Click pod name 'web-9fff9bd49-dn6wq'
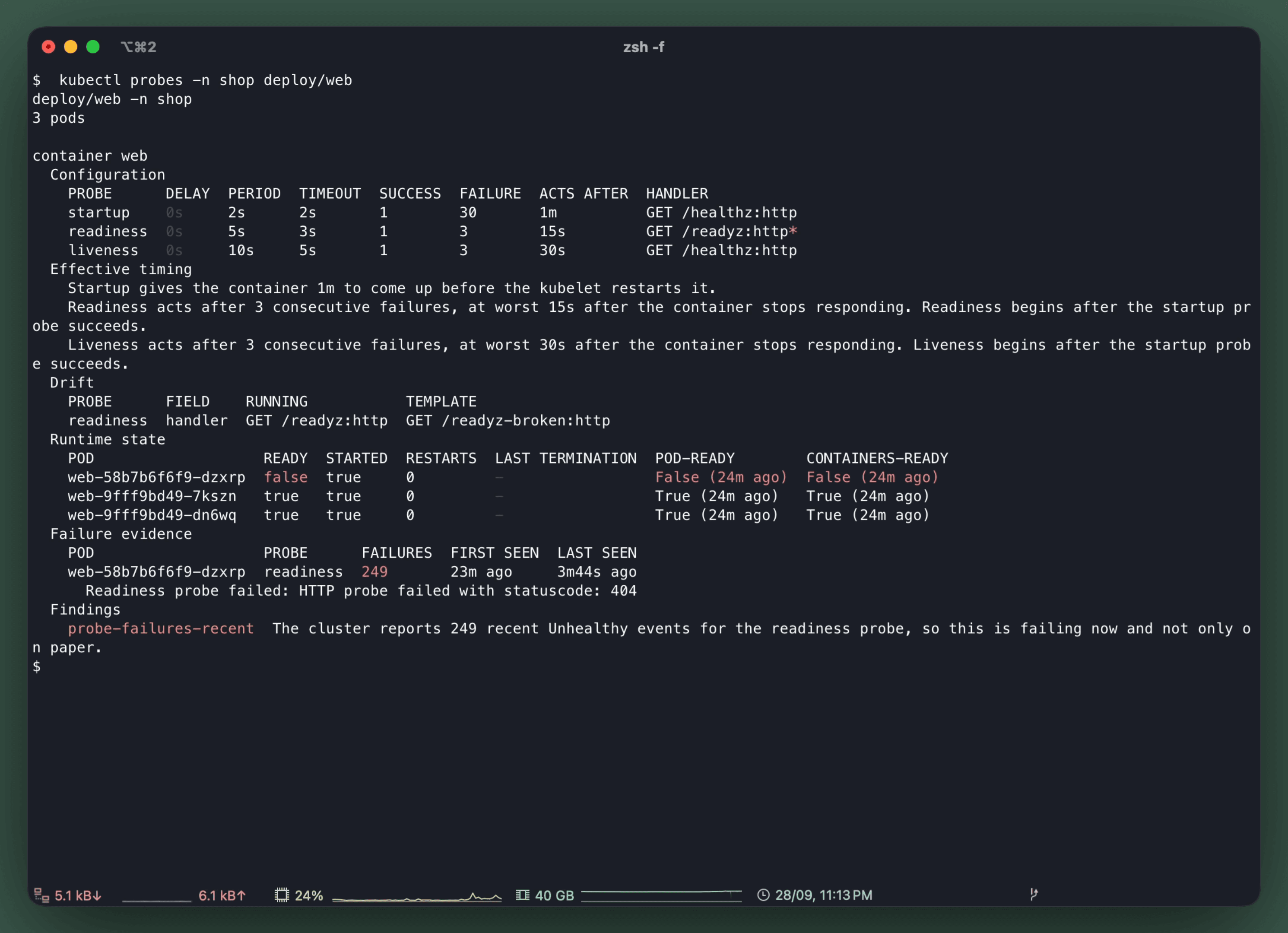This screenshot has height=933, width=1288. click(x=152, y=515)
